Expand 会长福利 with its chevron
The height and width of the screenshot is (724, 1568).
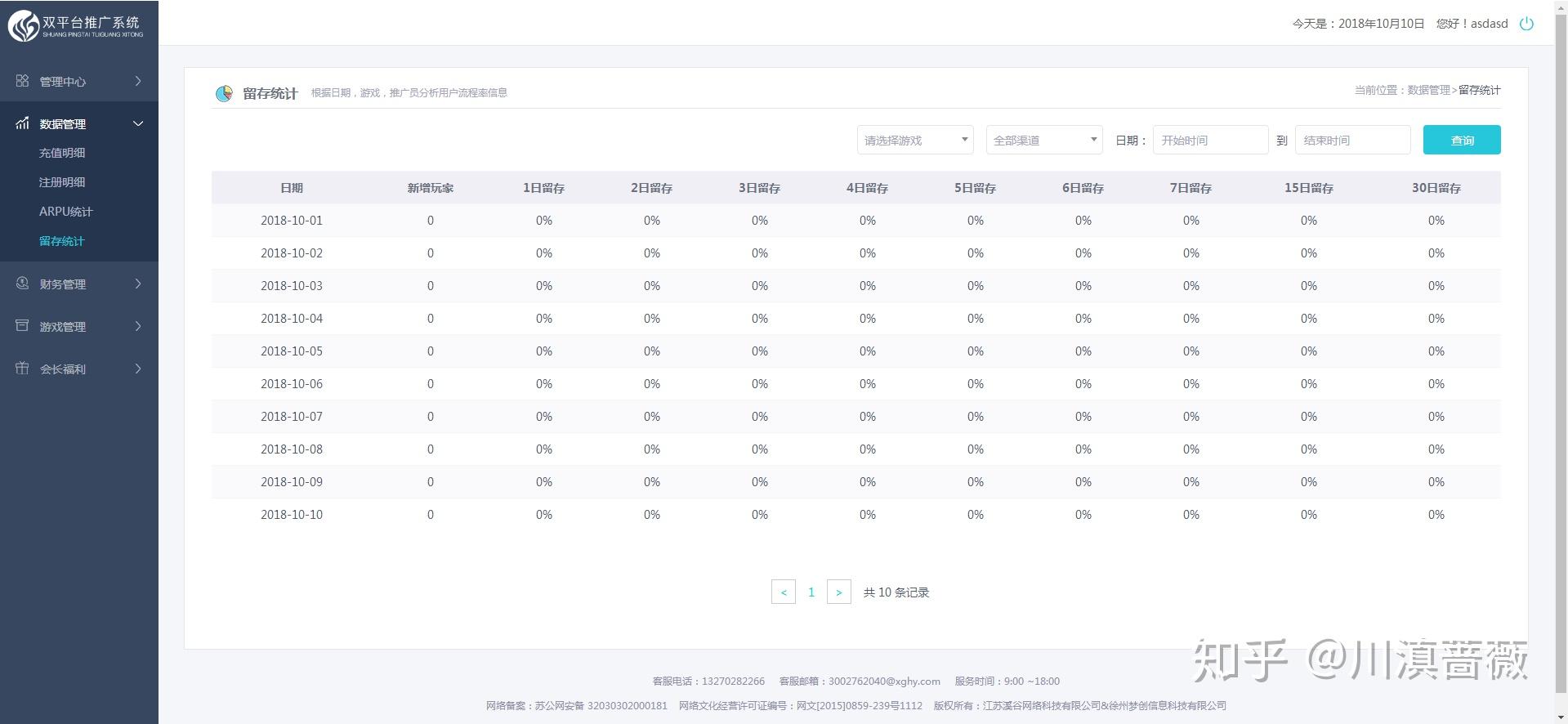pyautogui.click(x=138, y=369)
